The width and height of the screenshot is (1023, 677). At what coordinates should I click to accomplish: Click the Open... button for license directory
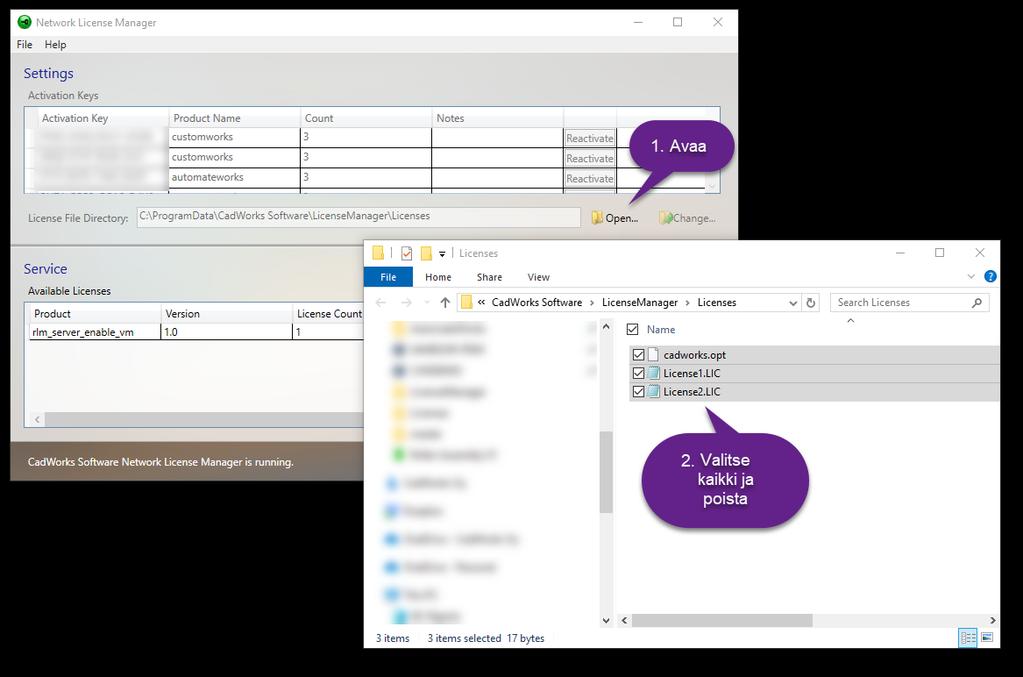(x=615, y=218)
